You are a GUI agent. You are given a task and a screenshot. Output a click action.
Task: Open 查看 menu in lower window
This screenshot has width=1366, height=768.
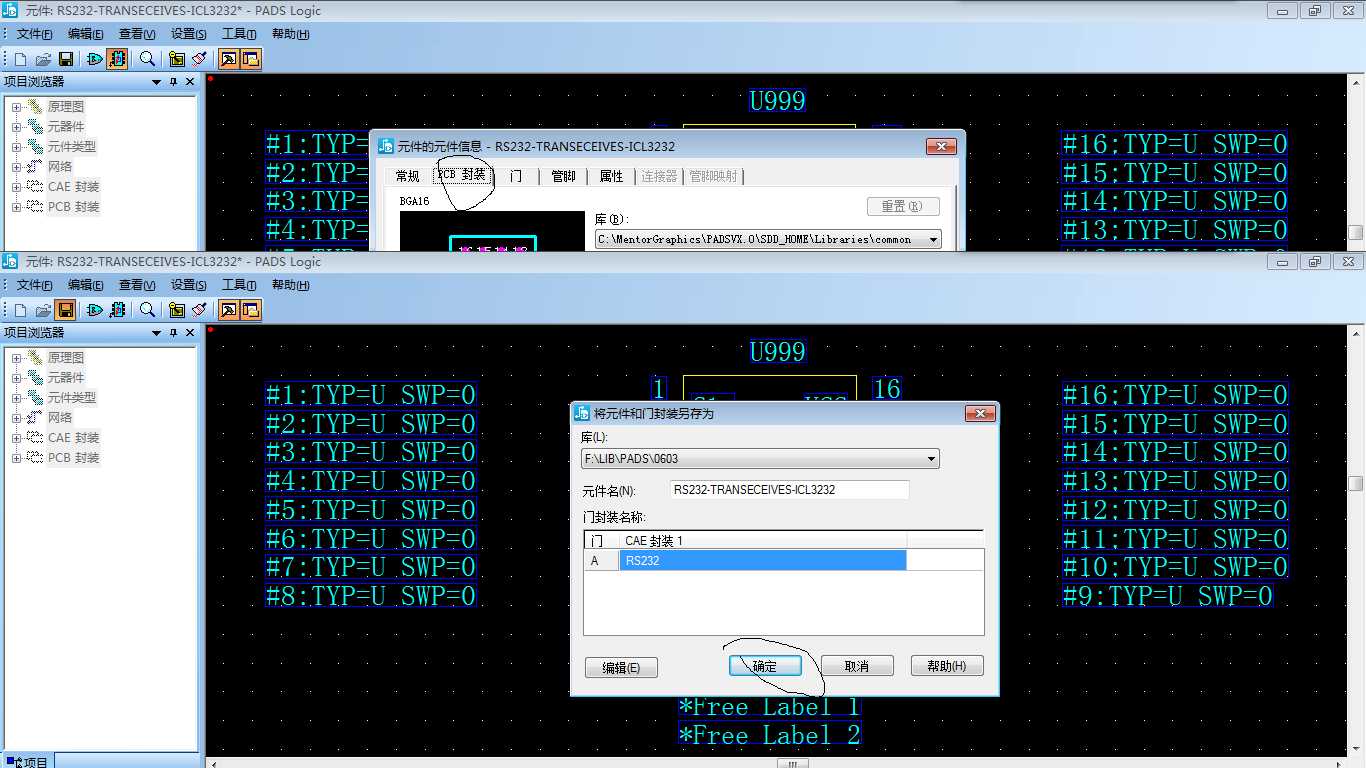pyautogui.click(x=137, y=285)
